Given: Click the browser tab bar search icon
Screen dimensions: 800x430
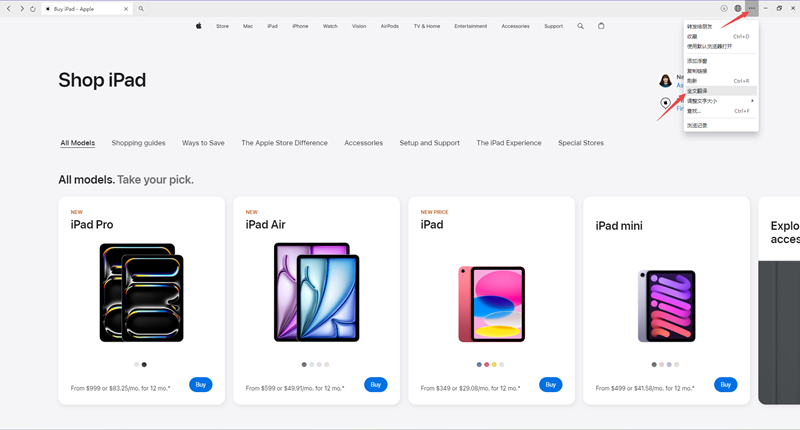Looking at the screenshot, I should pyautogui.click(x=142, y=8).
